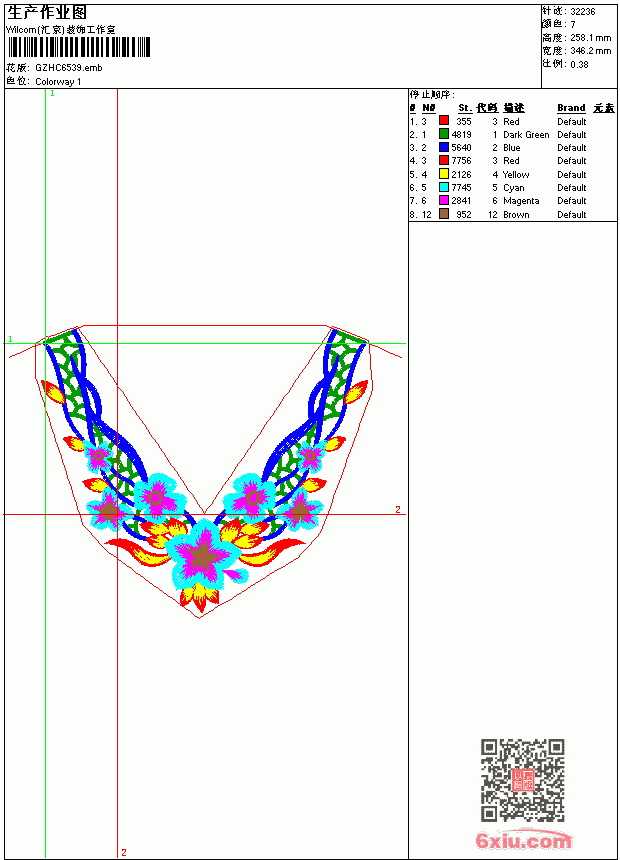The height and width of the screenshot is (860, 620).
Task: Click the Brand column header
Action: 571,108
